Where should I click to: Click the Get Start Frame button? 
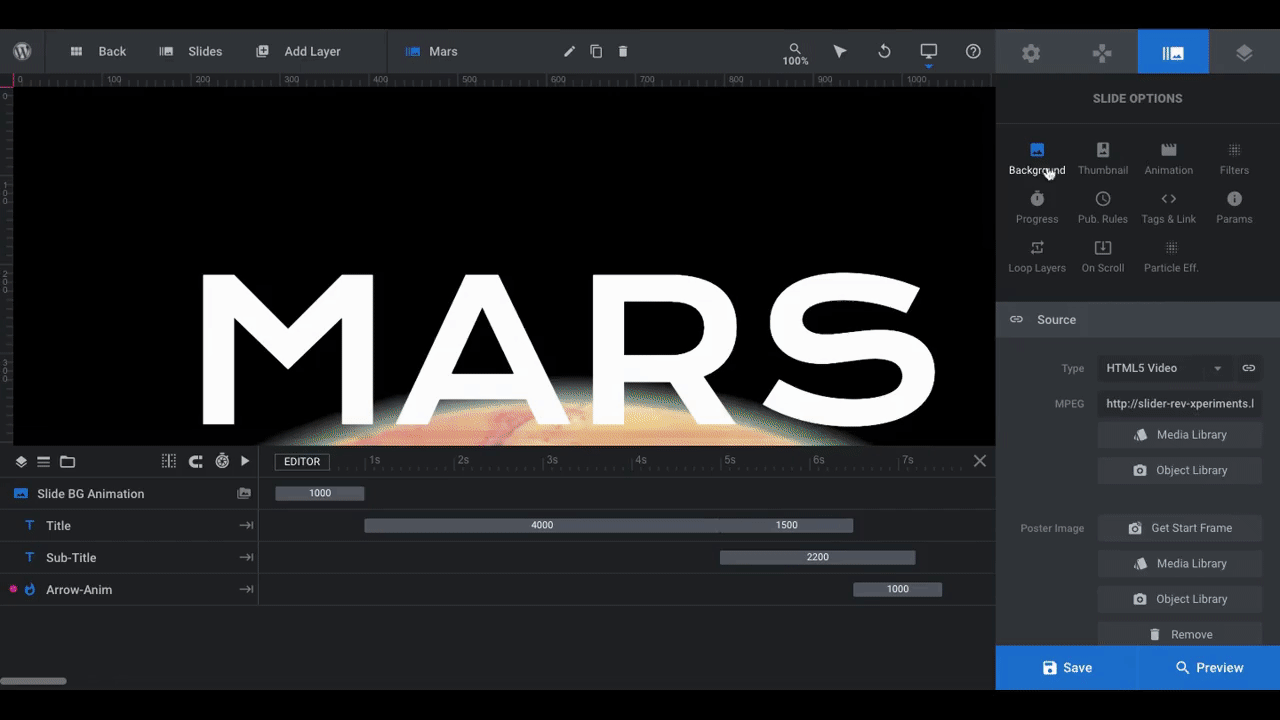(x=1180, y=528)
